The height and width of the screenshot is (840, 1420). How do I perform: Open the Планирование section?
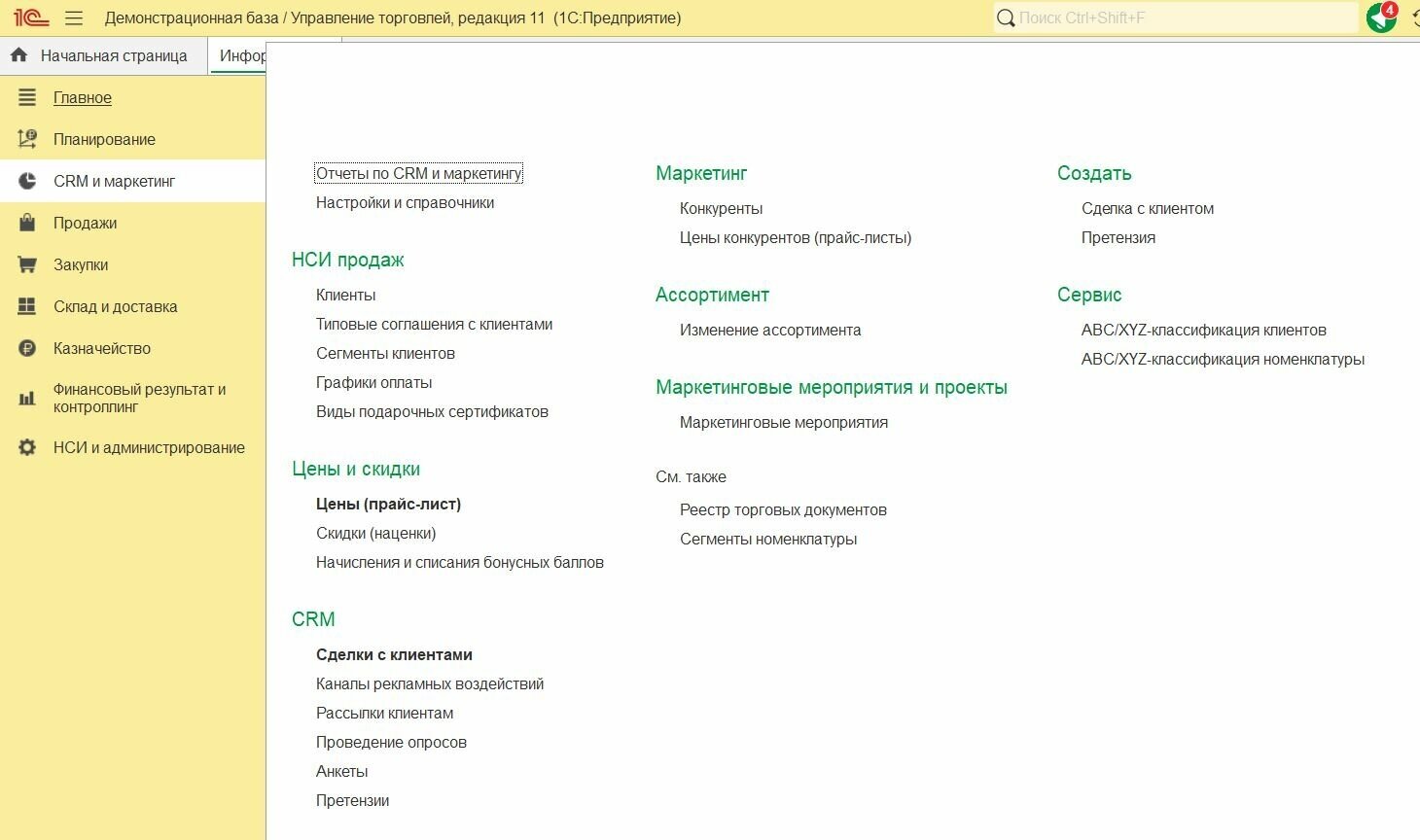(104, 139)
